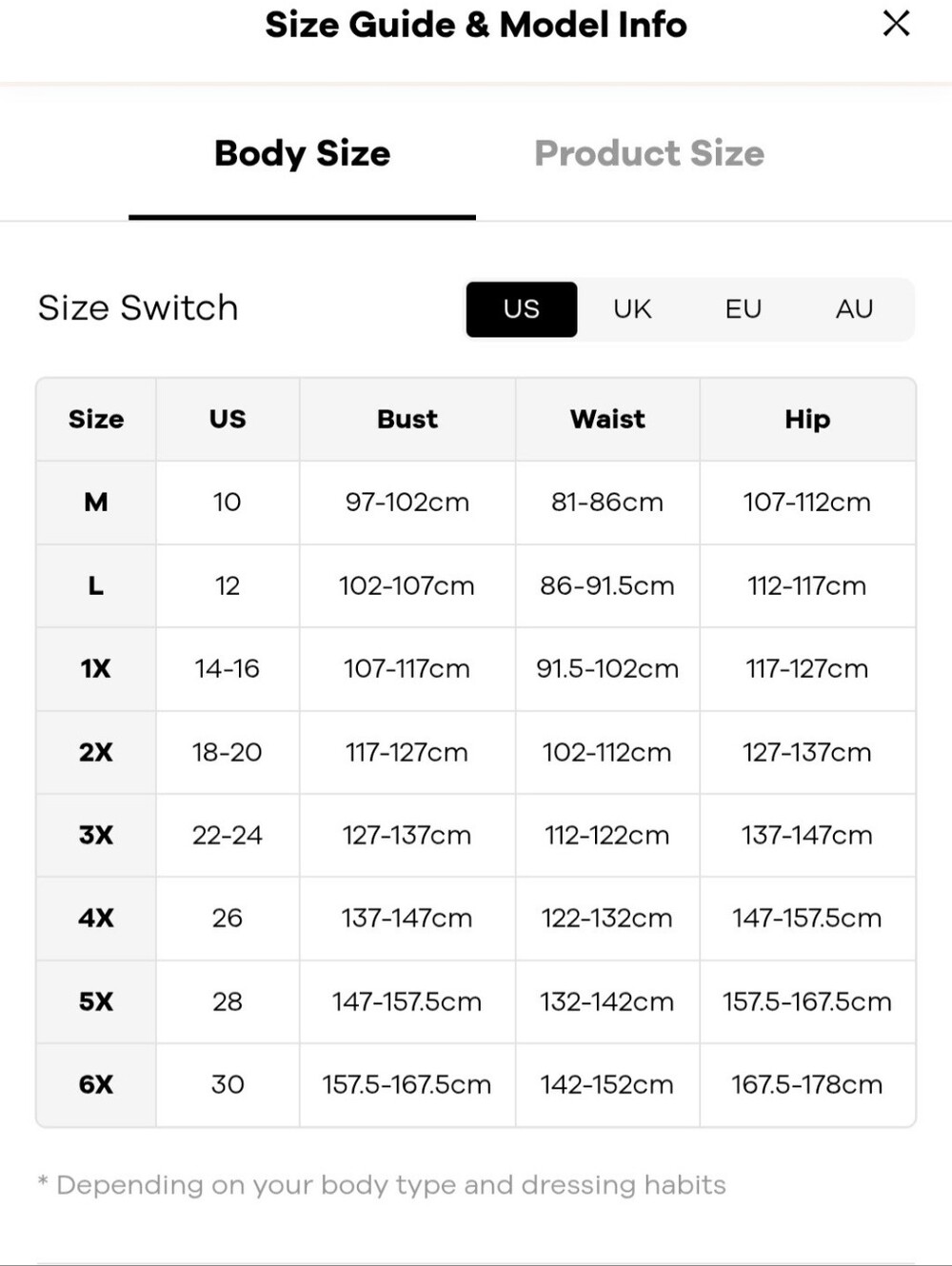Click the Waist column header
This screenshot has width=952, height=1266.
(607, 420)
